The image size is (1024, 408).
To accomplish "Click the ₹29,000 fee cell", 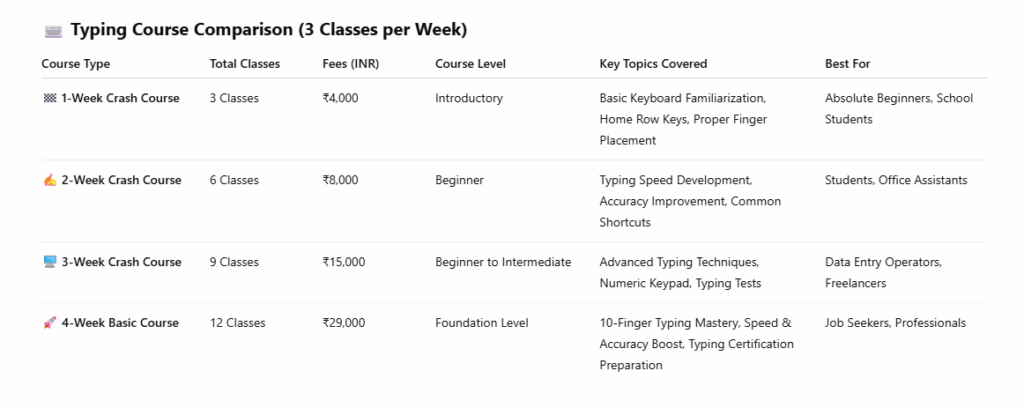I will pos(344,323).
